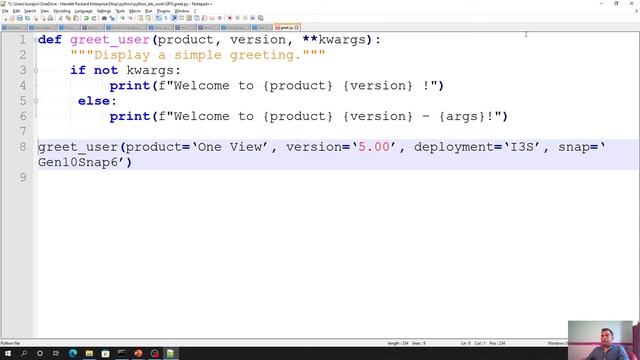Click the Stop Recording macro icon
640x360 pixels.
click(238, 18)
